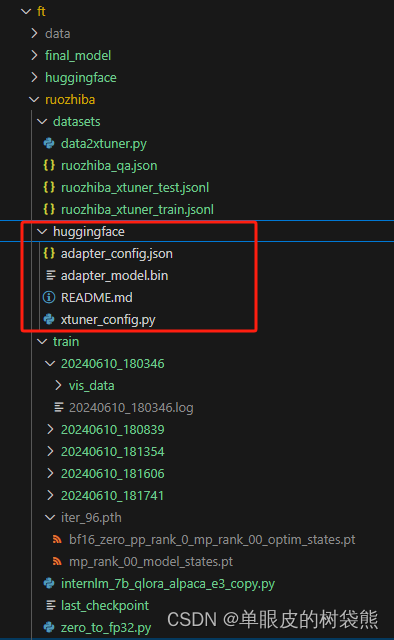The image size is (394, 640).
Task: Click the braces icon of adapter_config.json
Action: (49, 253)
